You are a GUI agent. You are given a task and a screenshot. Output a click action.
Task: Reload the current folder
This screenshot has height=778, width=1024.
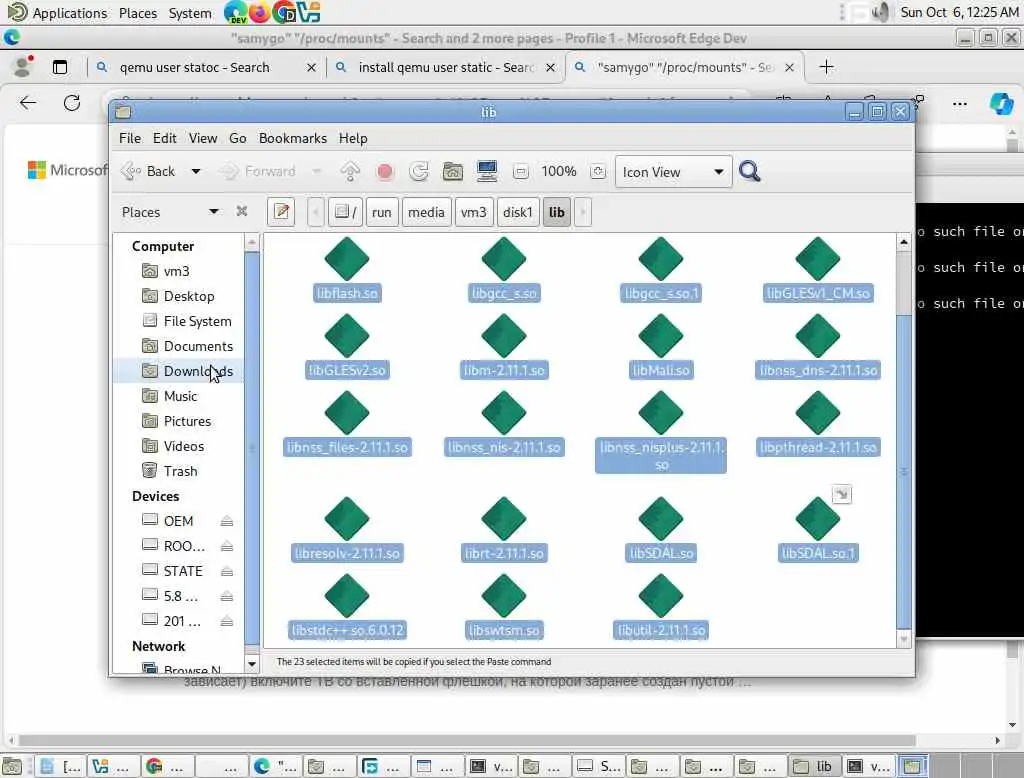(x=419, y=171)
